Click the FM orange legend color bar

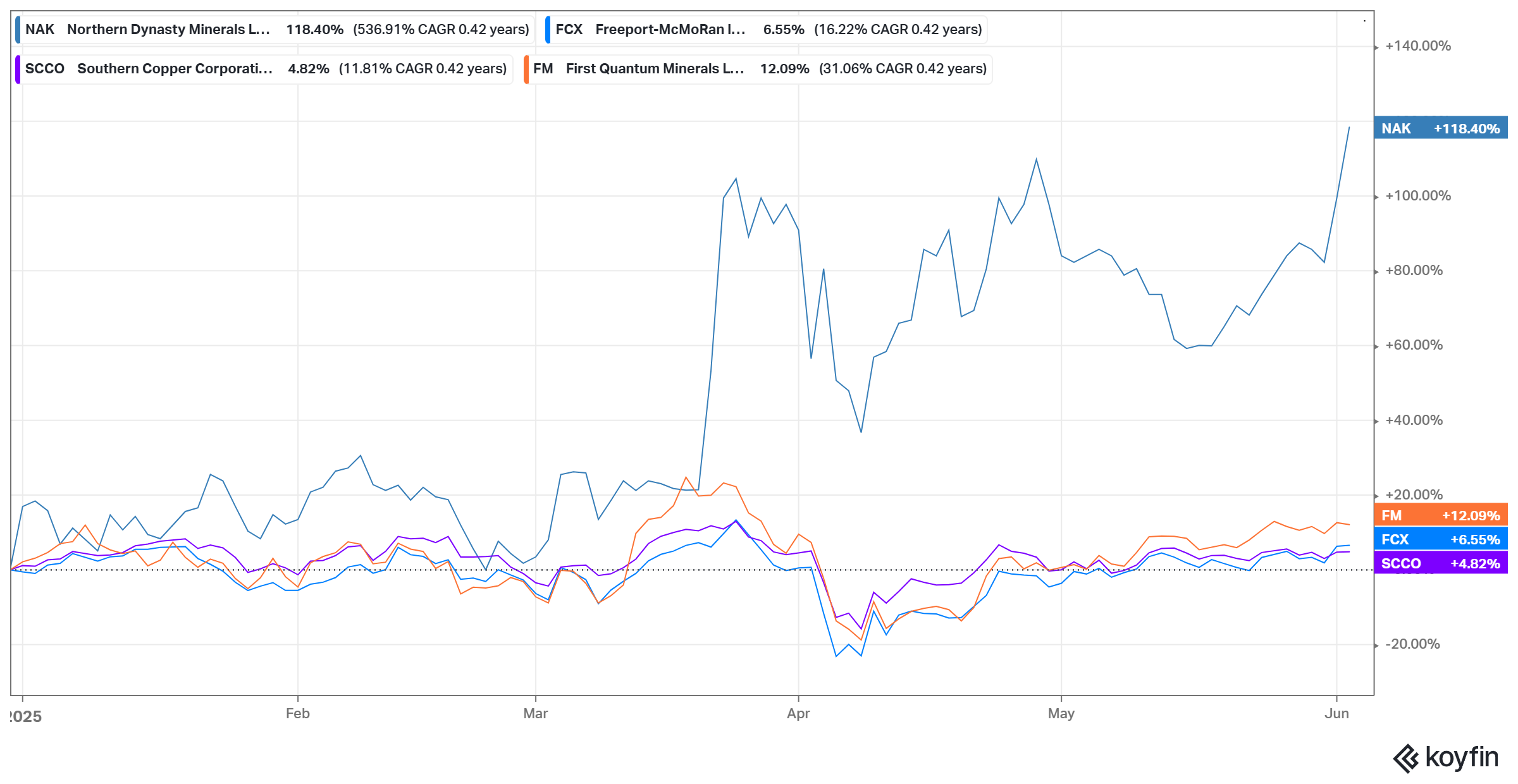click(526, 69)
